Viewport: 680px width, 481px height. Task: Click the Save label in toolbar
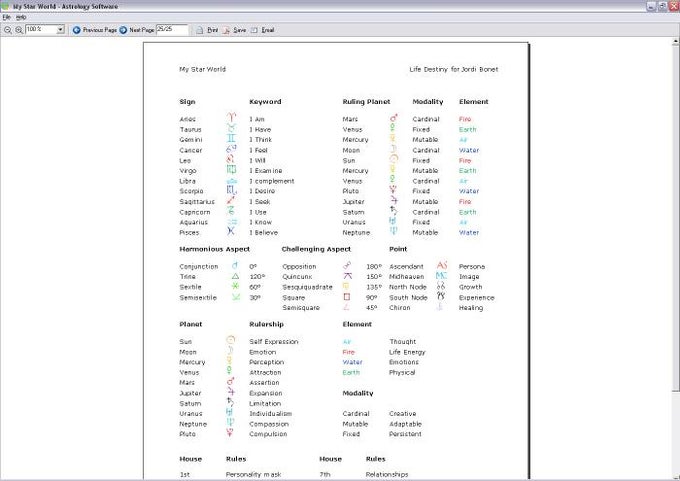(x=239, y=30)
